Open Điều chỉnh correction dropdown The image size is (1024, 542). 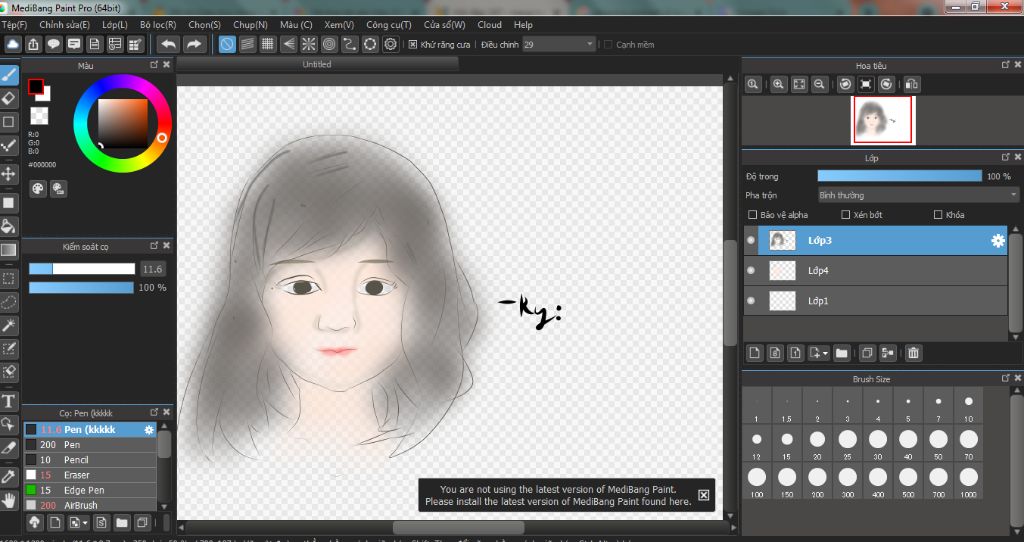coord(558,44)
